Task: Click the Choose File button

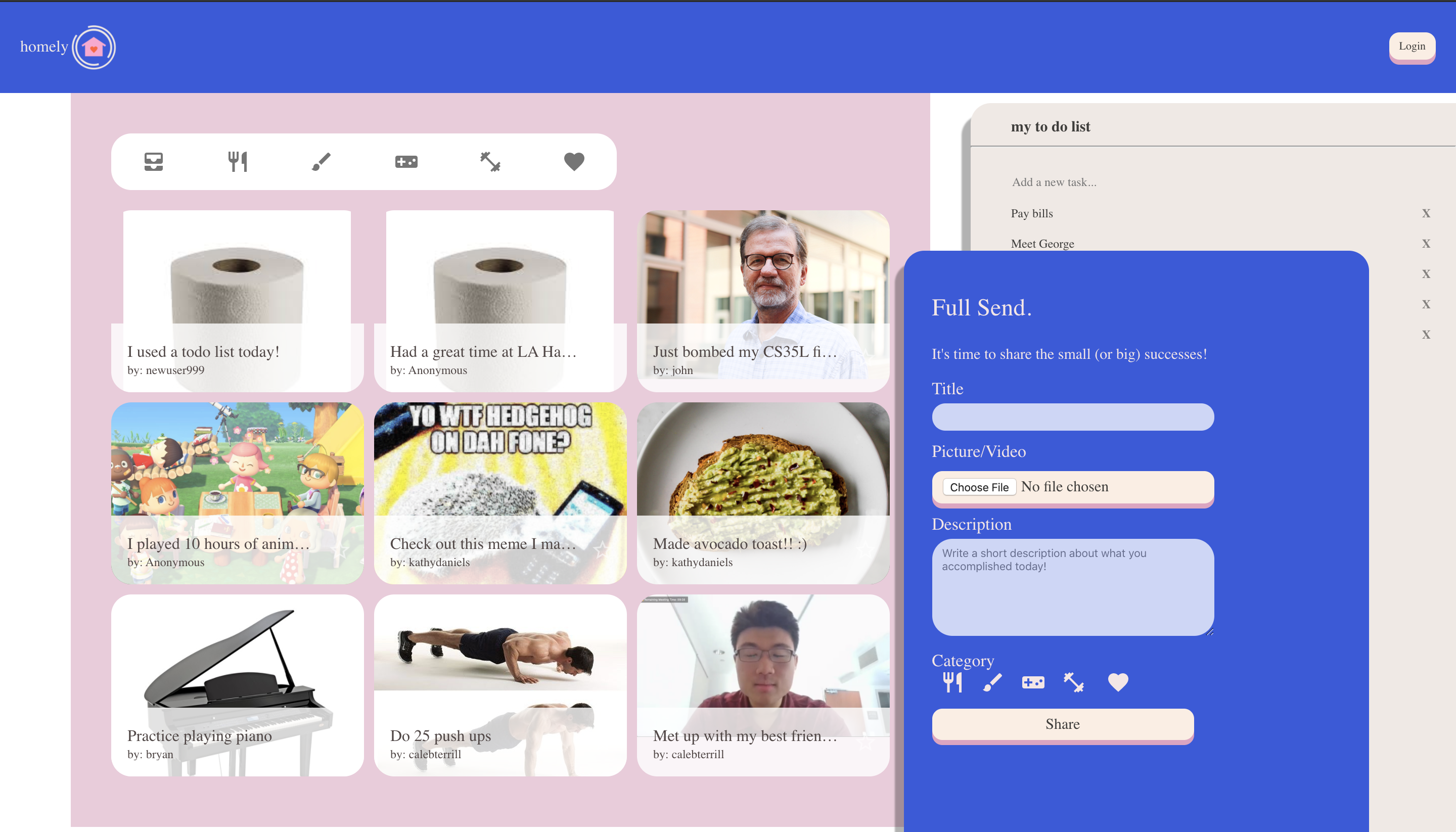Action: (x=979, y=487)
